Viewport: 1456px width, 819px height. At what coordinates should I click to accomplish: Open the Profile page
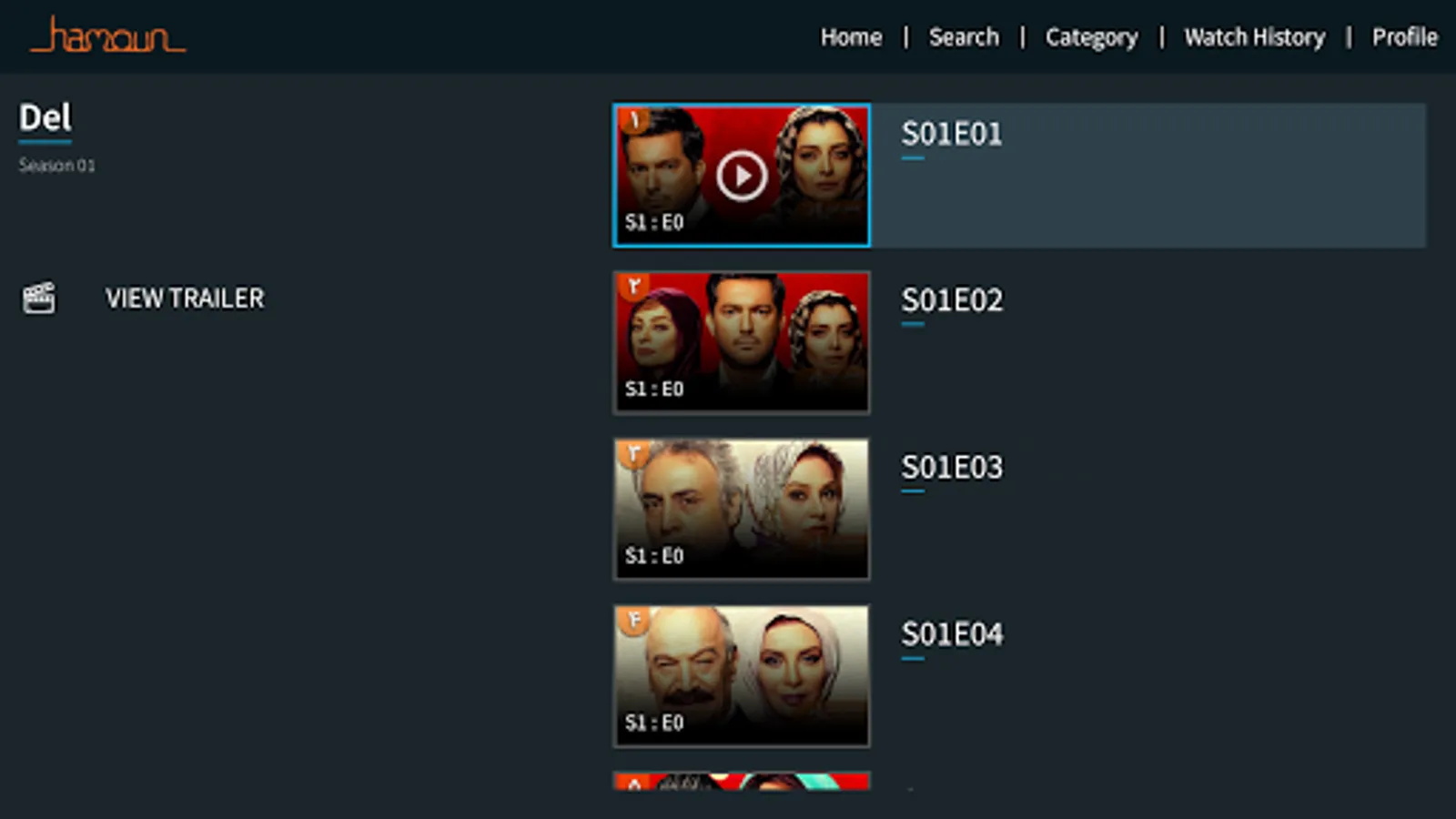point(1404,37)
